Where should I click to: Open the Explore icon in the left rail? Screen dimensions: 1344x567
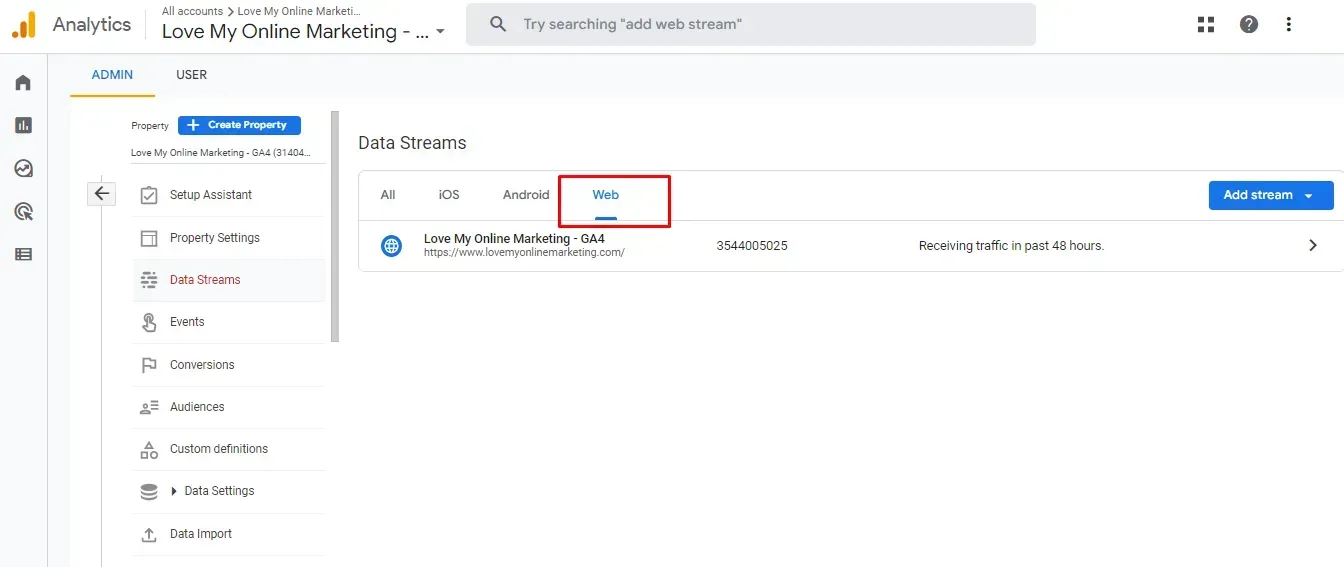[23, 168]
